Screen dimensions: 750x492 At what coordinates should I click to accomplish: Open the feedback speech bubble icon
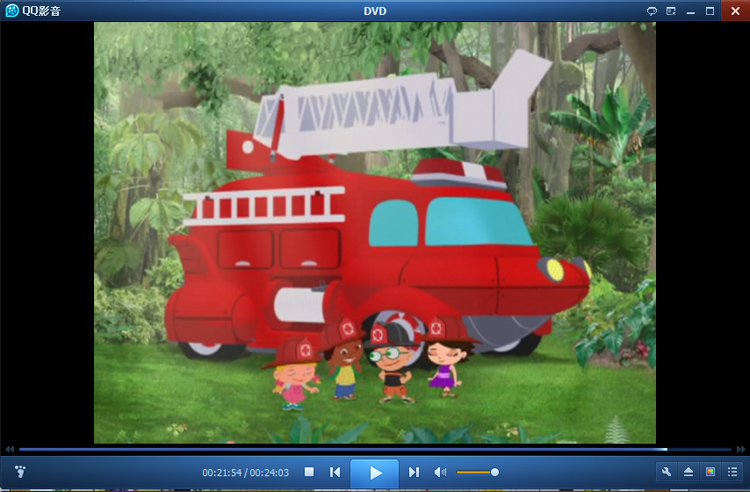point(651,11)
